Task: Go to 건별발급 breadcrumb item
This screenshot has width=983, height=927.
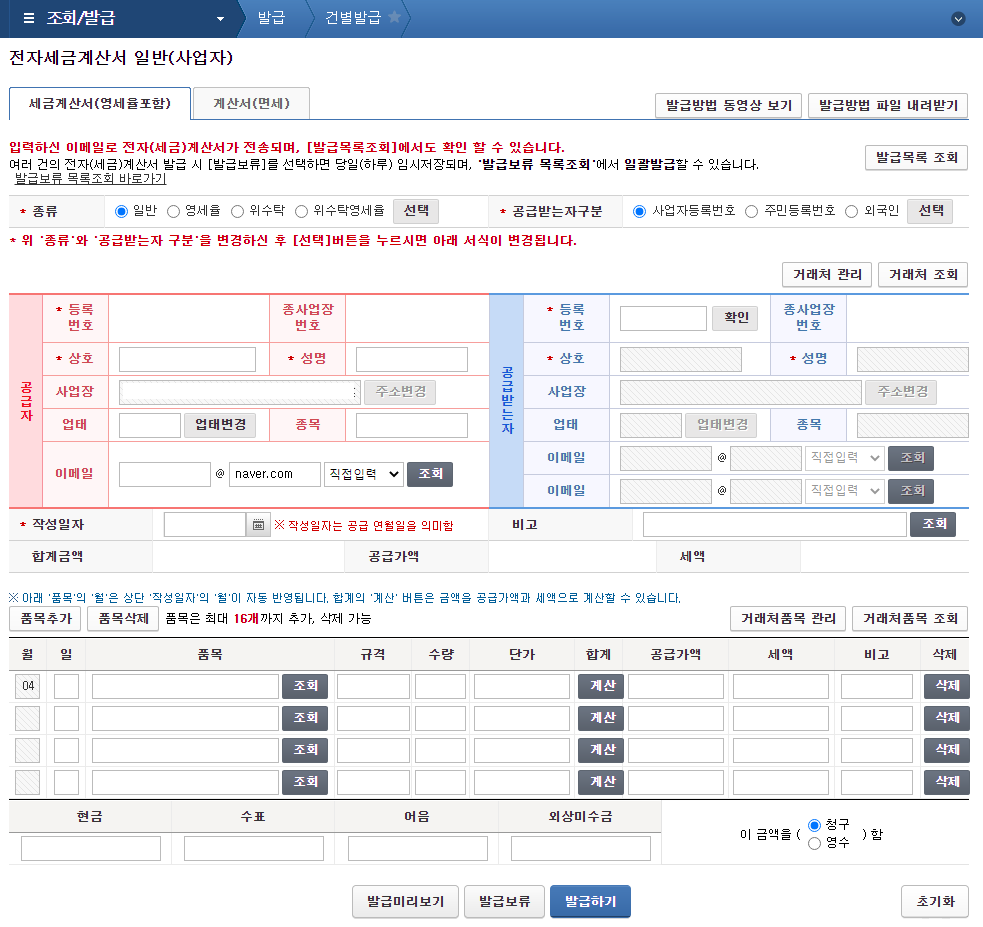Action: click(x=353, y=18)
